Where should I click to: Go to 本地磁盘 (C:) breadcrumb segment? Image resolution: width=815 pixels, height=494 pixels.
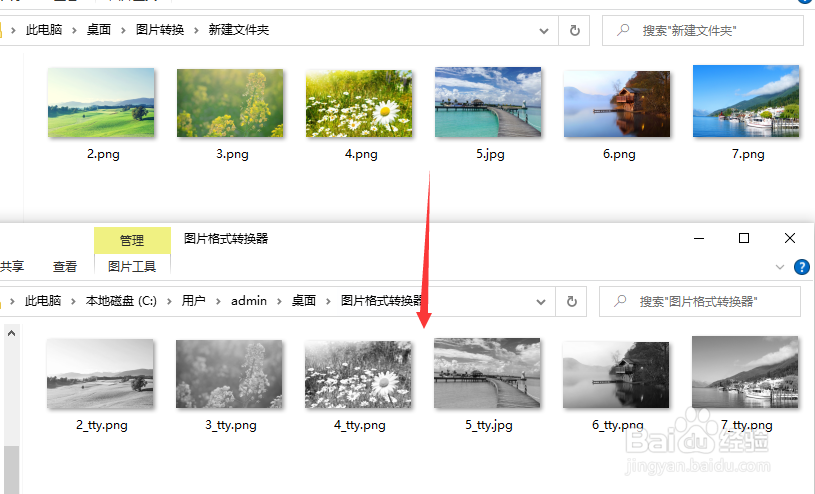(x=121, y=301)
